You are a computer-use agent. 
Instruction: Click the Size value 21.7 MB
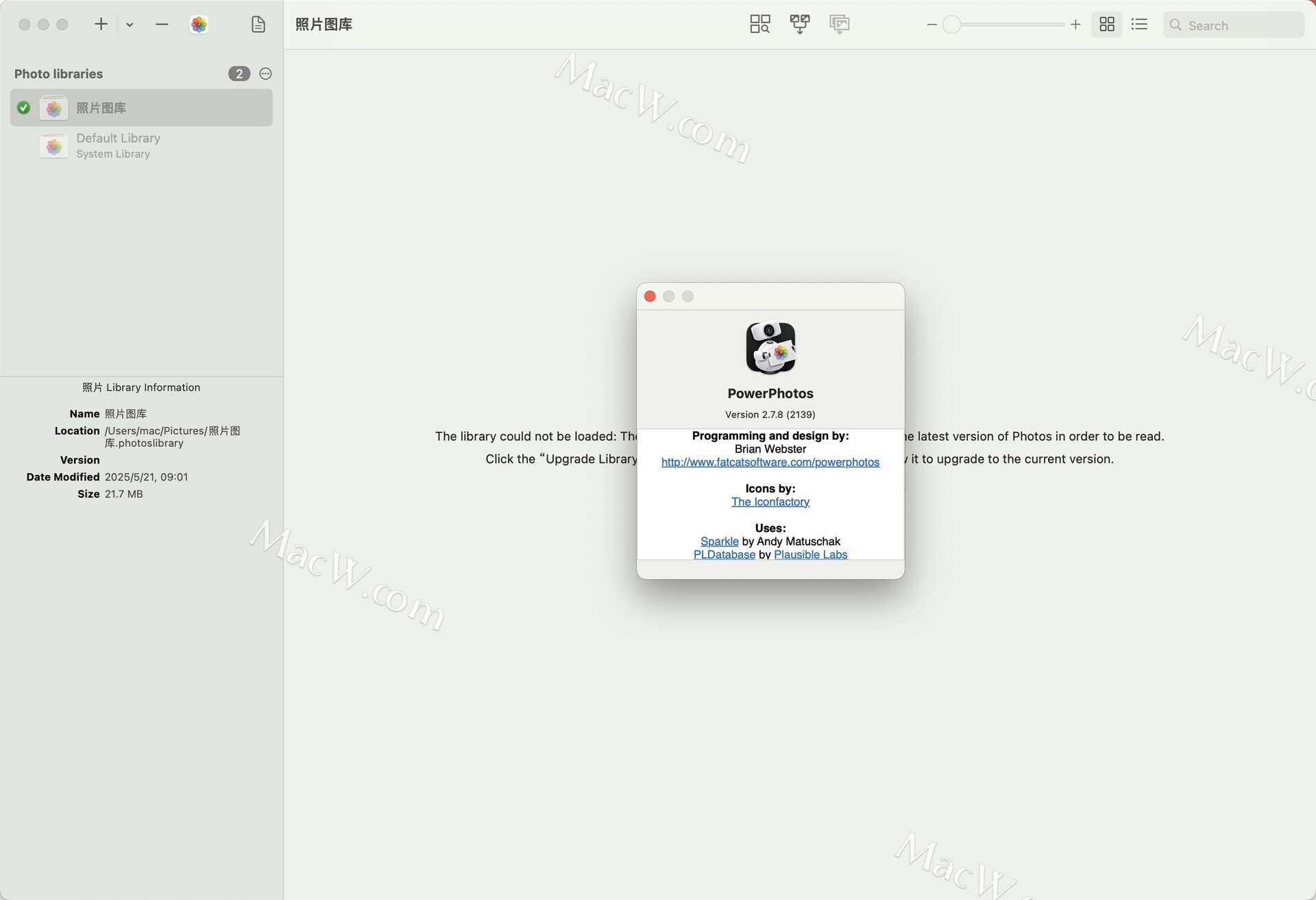tap(124, 494)
